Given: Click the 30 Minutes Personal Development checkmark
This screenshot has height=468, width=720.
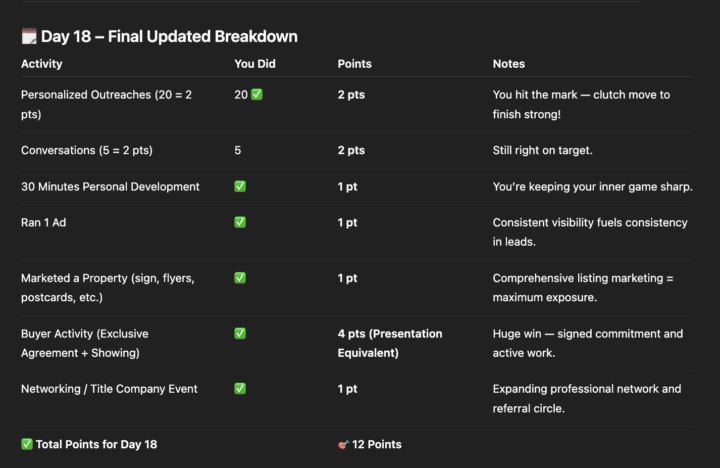Looking at the screenshot, I should [240, 186].
